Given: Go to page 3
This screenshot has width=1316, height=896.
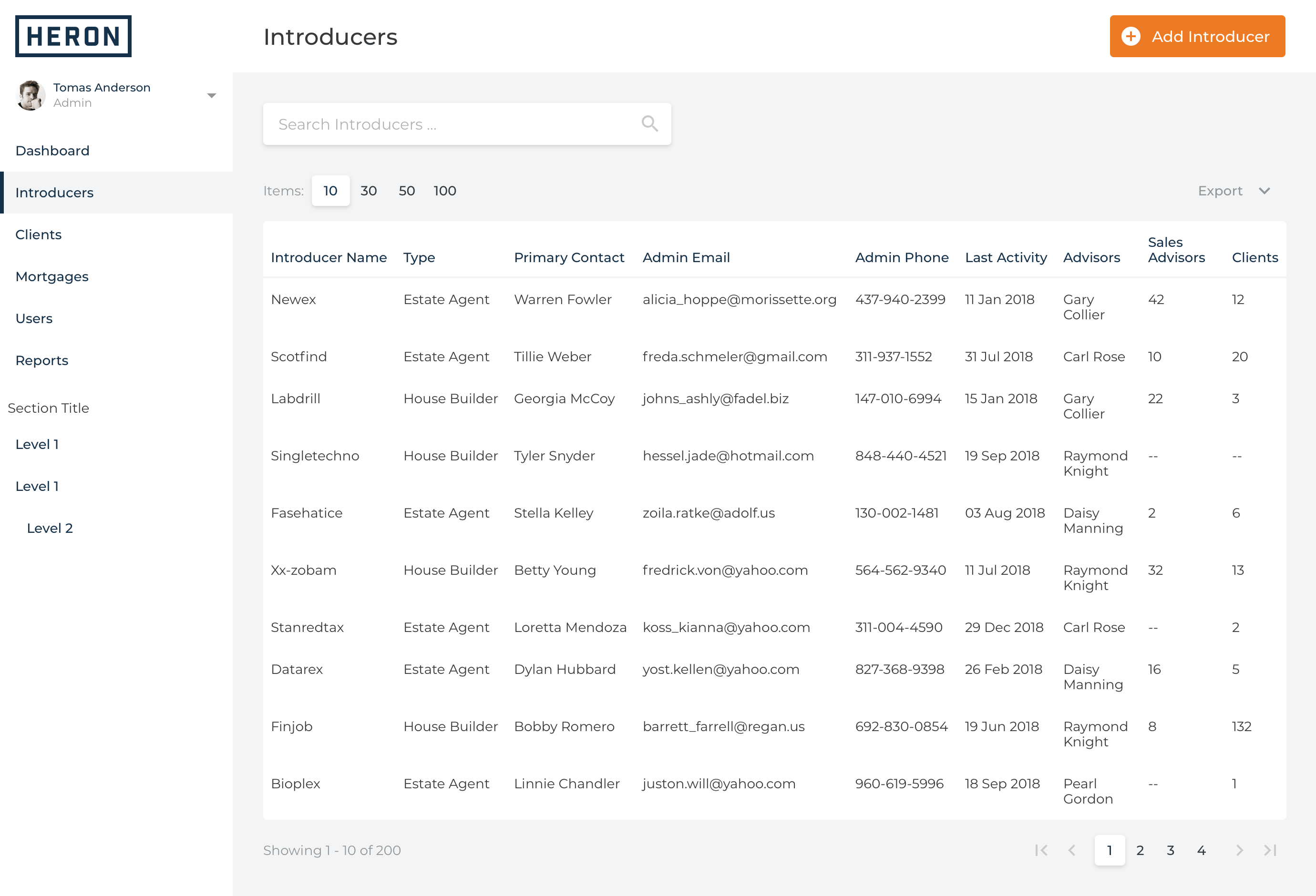Looking at the screenshot, I should pos(1170,850).
